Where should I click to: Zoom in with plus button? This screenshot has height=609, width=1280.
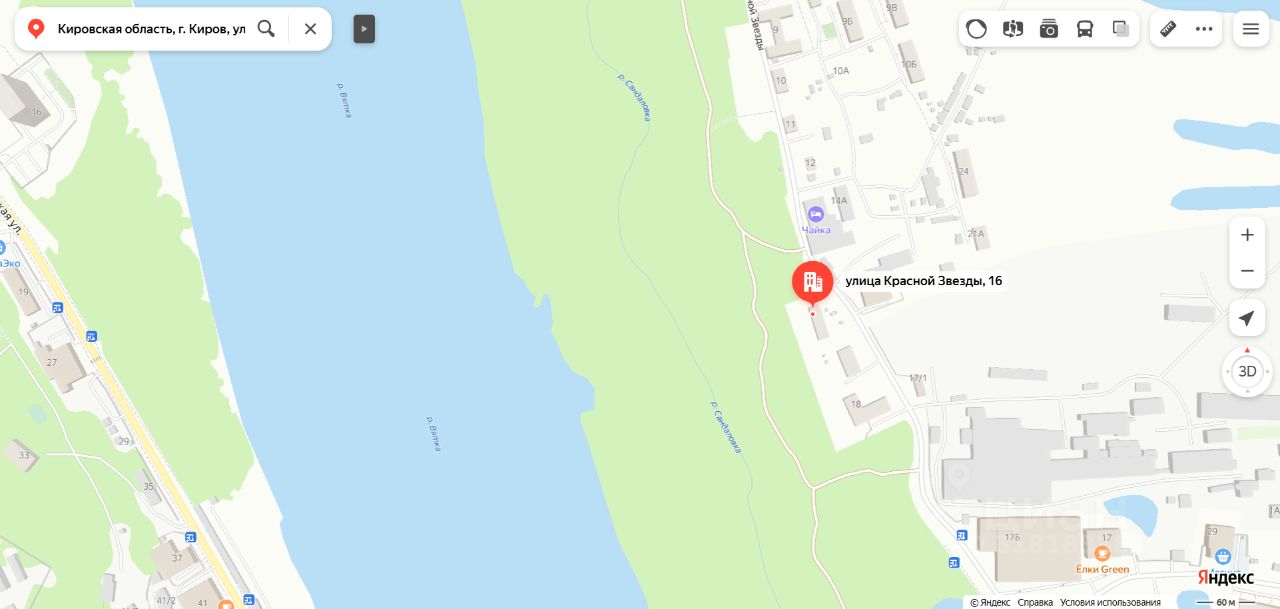1247,235
